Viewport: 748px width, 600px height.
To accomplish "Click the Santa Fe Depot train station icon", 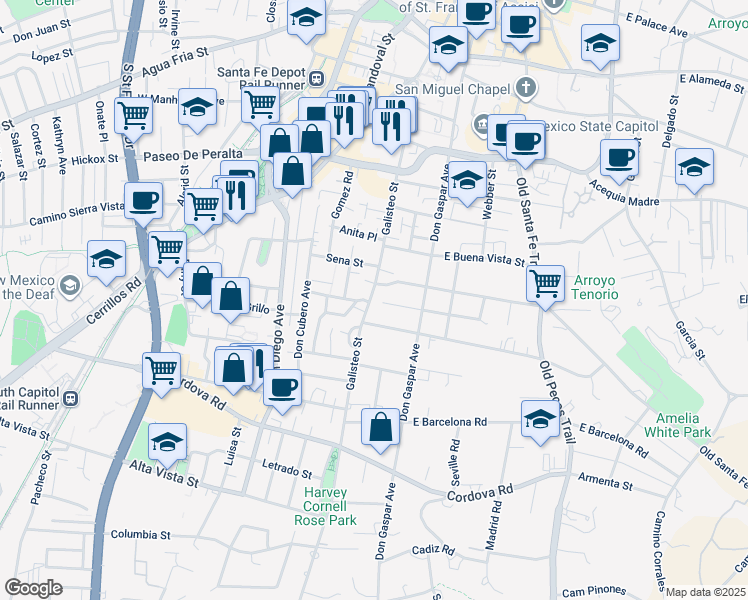I will tap(316, 78).
